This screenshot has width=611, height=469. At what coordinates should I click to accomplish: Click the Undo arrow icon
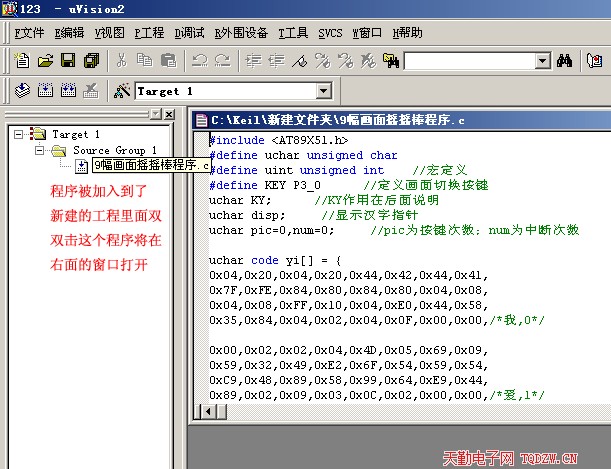tap(199, 61)
